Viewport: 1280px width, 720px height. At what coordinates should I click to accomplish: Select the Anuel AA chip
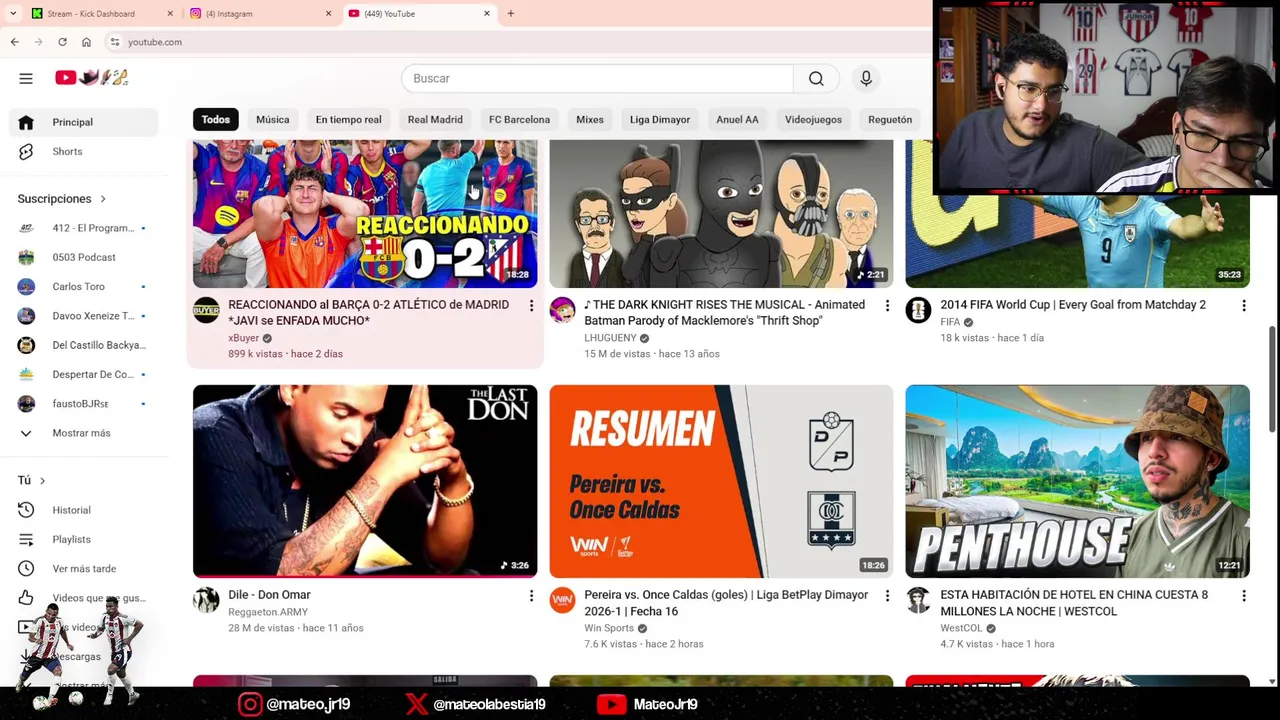(737, 120)
